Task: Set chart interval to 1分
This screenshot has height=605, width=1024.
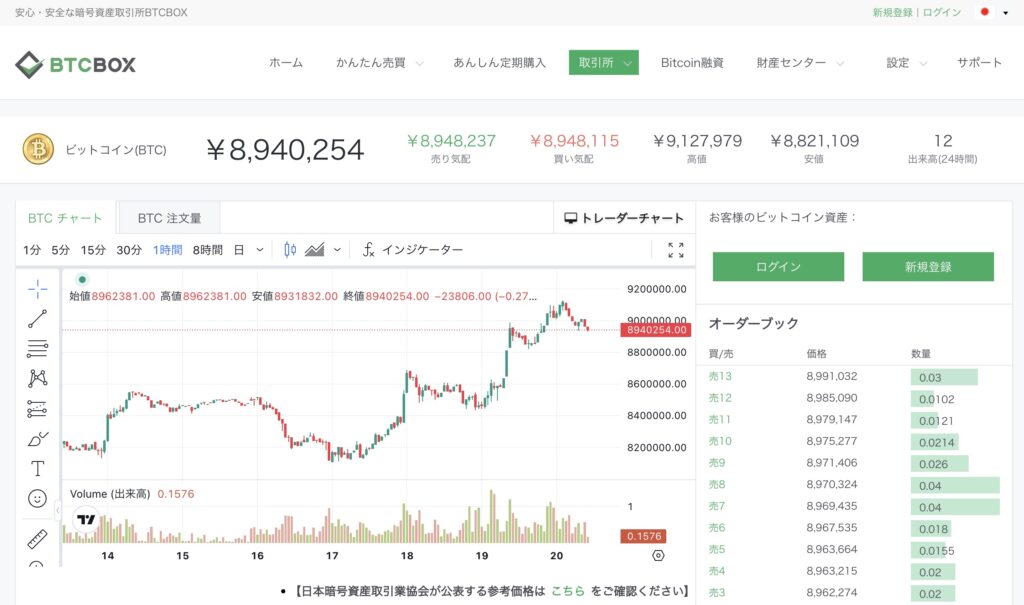Action: [32, 250]
